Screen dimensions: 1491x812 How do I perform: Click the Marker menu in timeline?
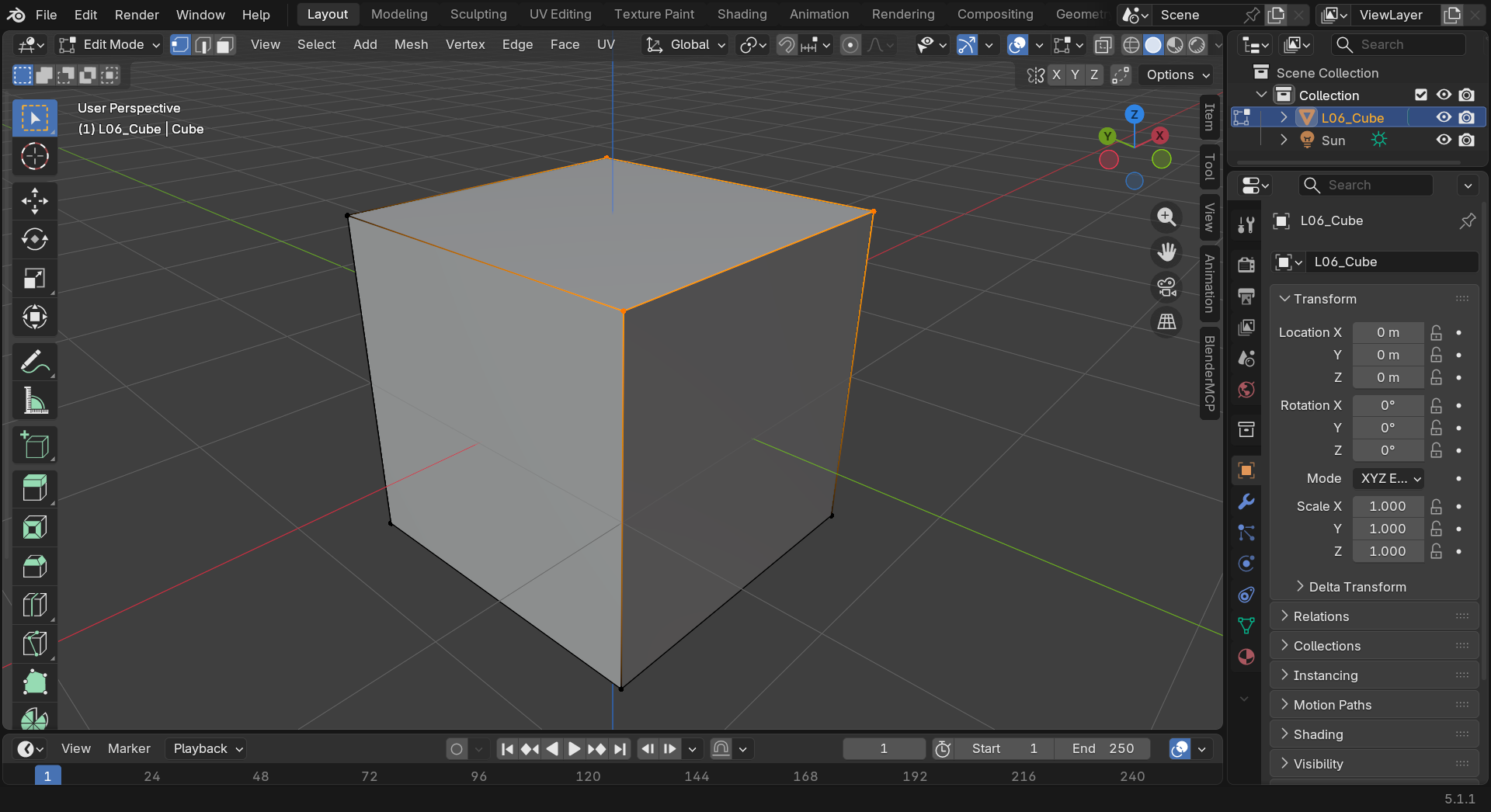pyautogui.click(x=129, y=748)
